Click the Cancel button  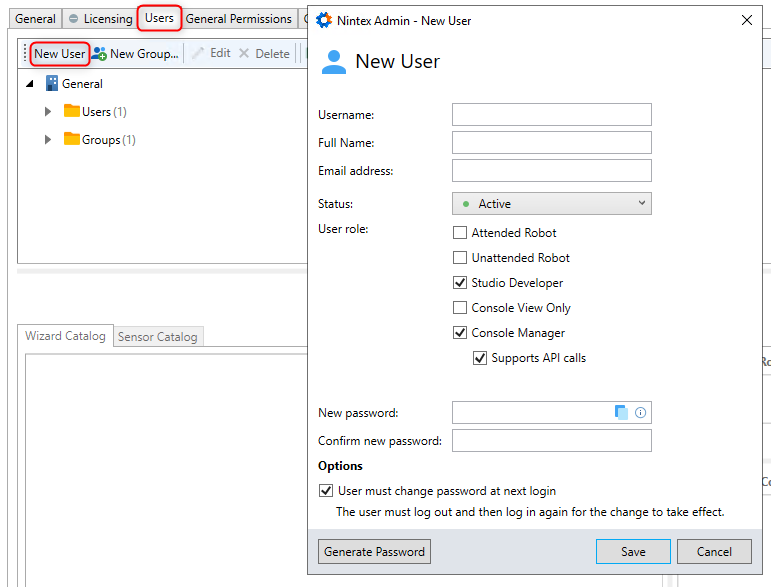click(714, 552)
